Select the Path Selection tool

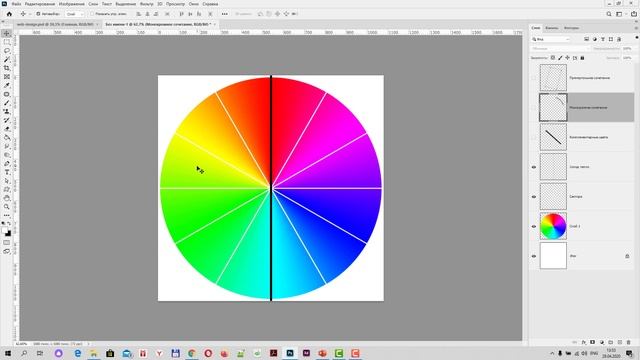(7, 181)
